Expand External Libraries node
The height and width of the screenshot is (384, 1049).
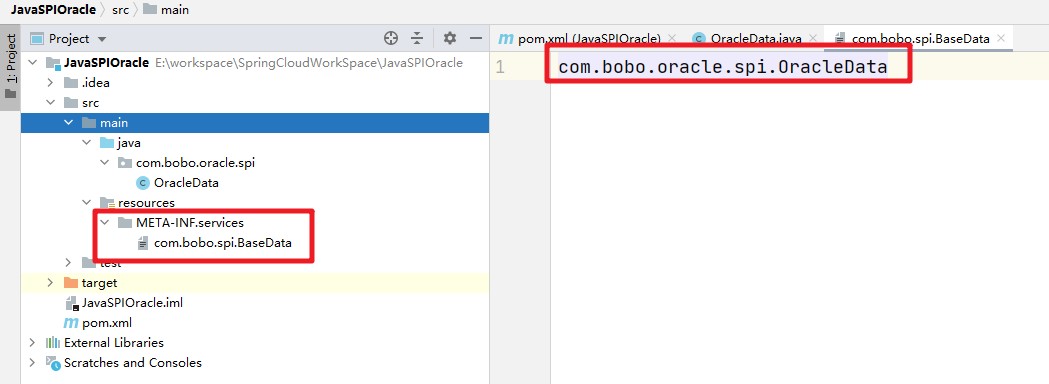point(32,343)
